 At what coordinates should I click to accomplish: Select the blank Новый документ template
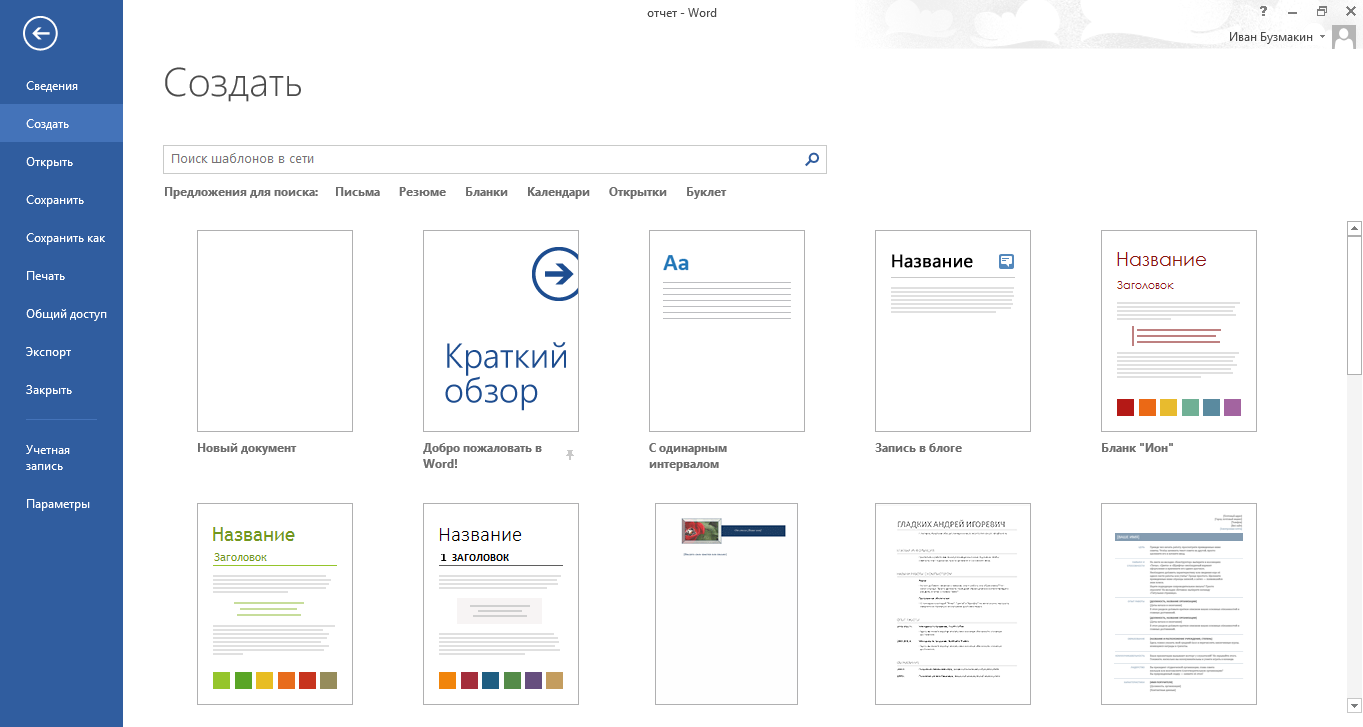tap(275, 331)
